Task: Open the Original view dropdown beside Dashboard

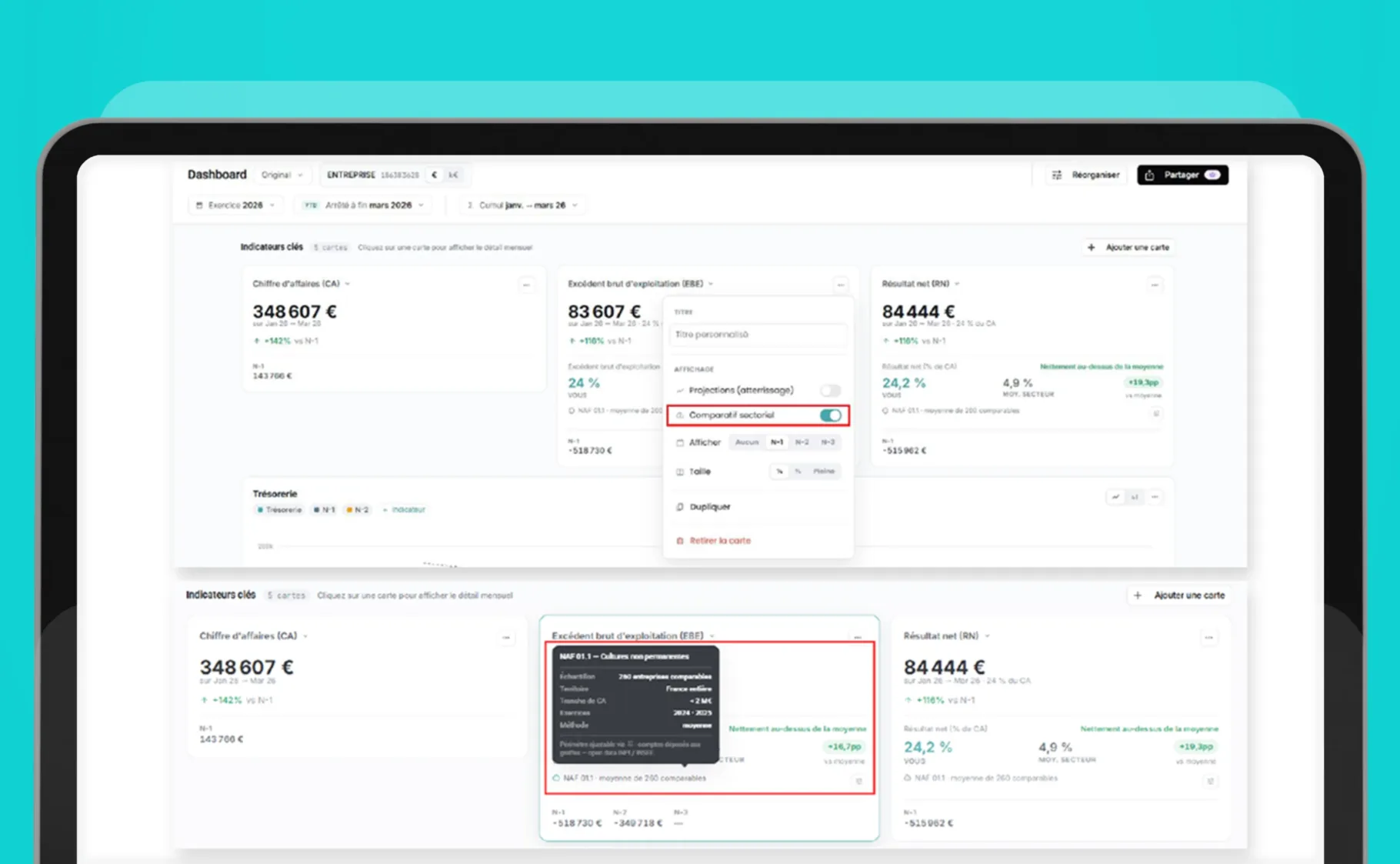Action: tap(282, 175)
